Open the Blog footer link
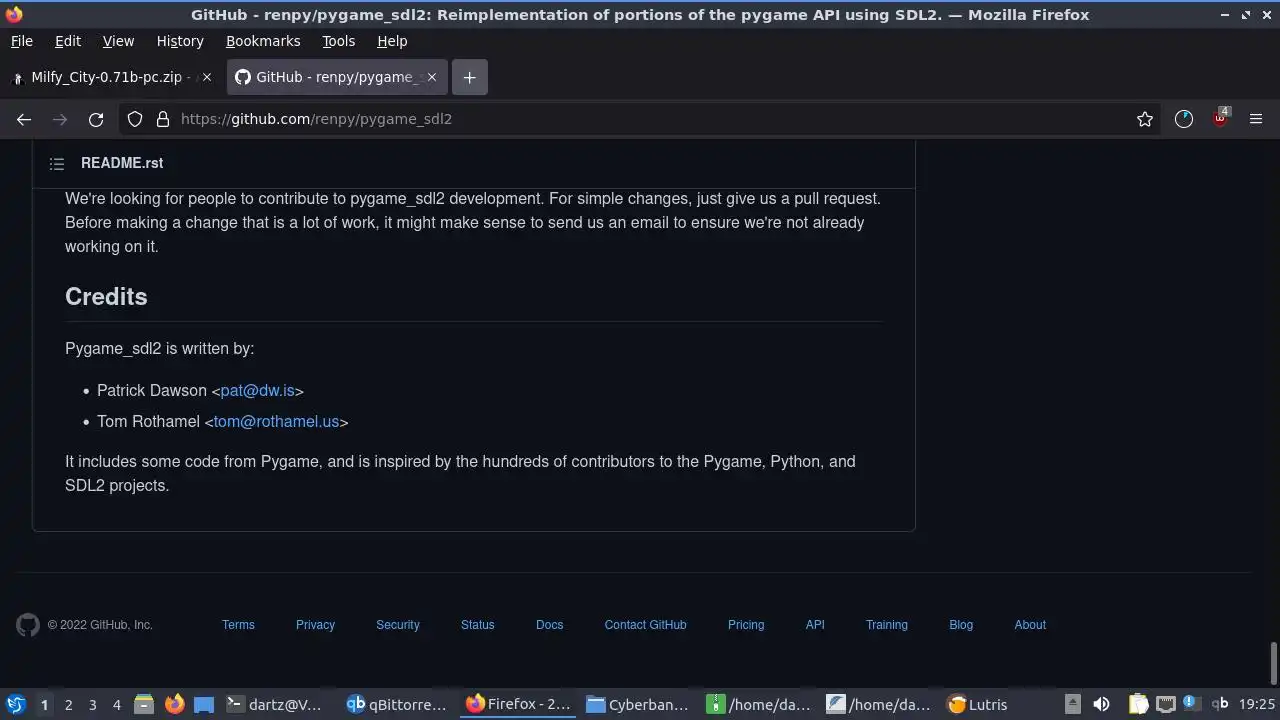 [961, 625]
